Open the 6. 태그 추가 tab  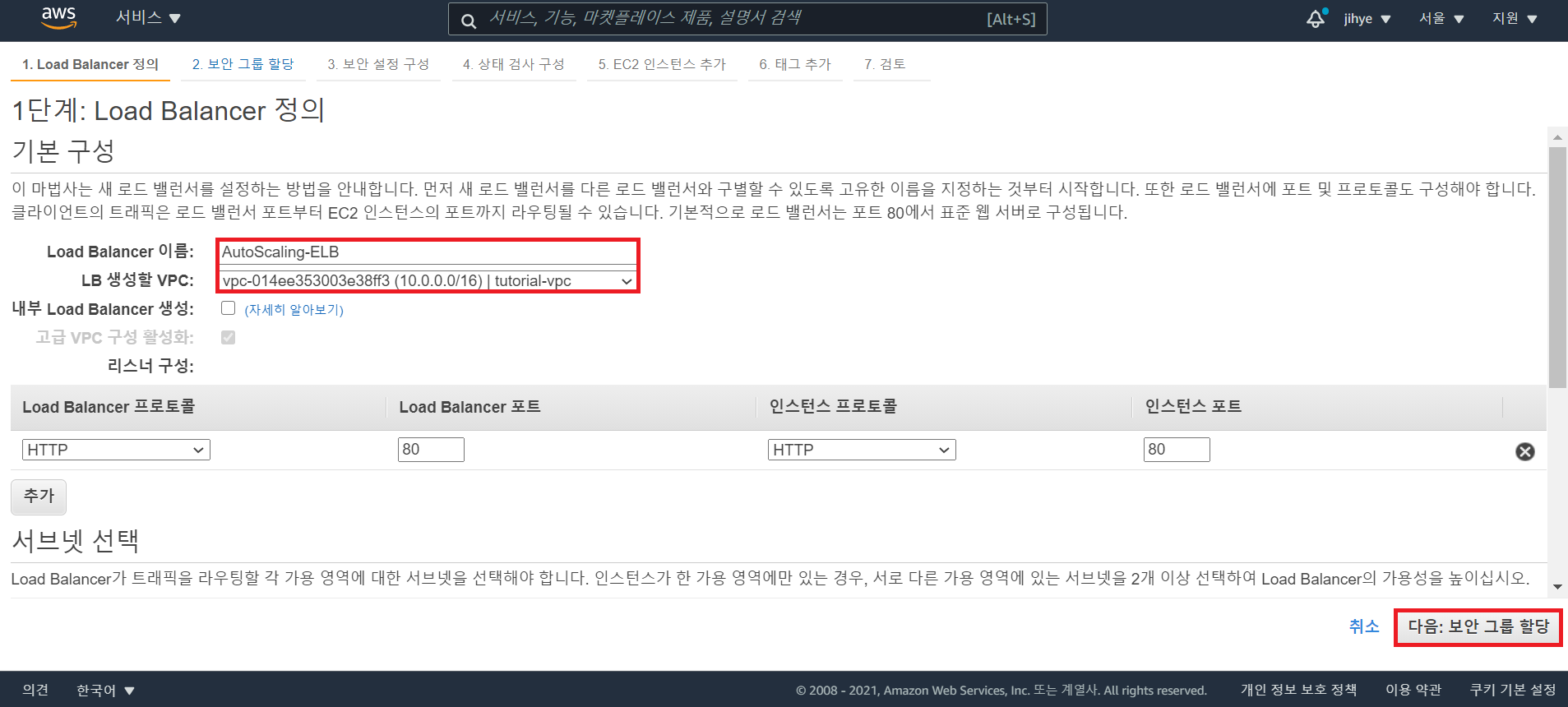pos(795,64)
